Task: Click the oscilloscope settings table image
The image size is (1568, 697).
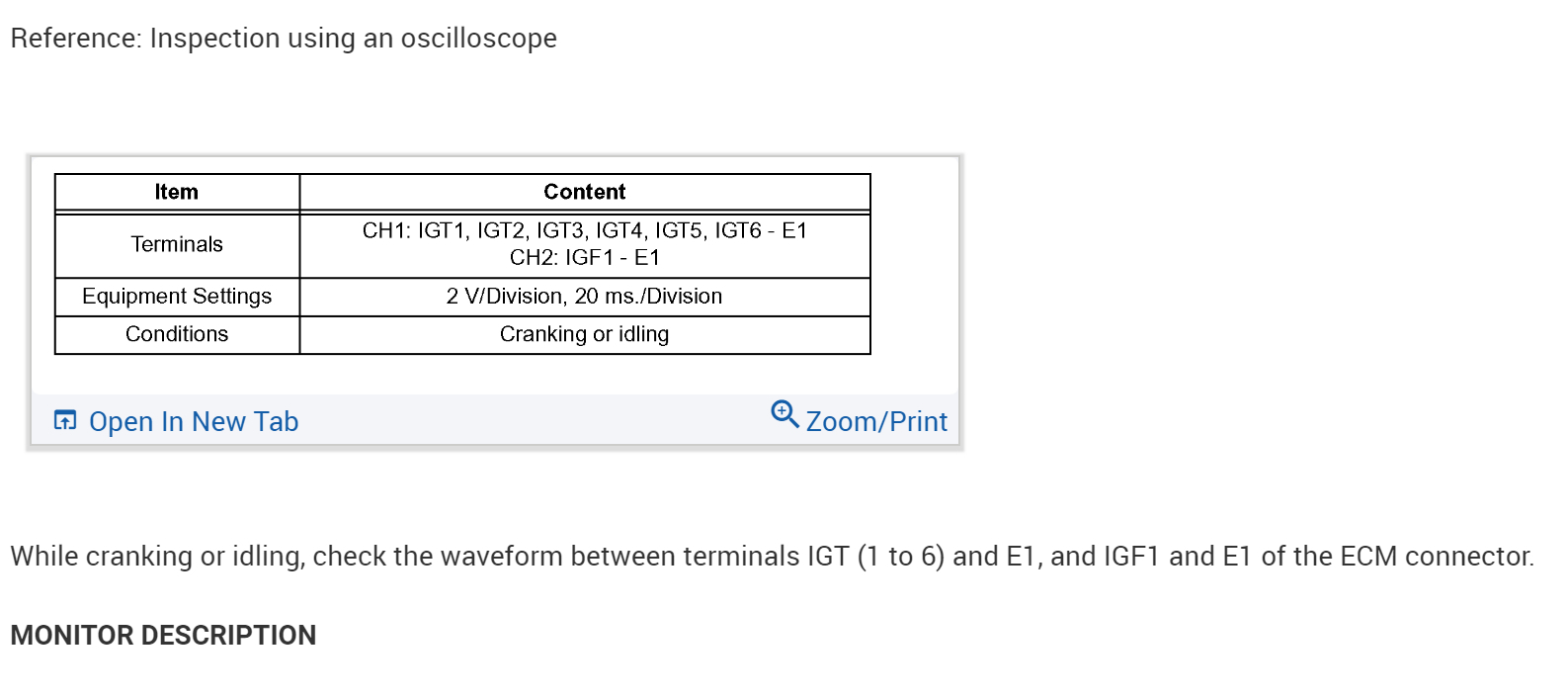Action: (x=462, y=265)
